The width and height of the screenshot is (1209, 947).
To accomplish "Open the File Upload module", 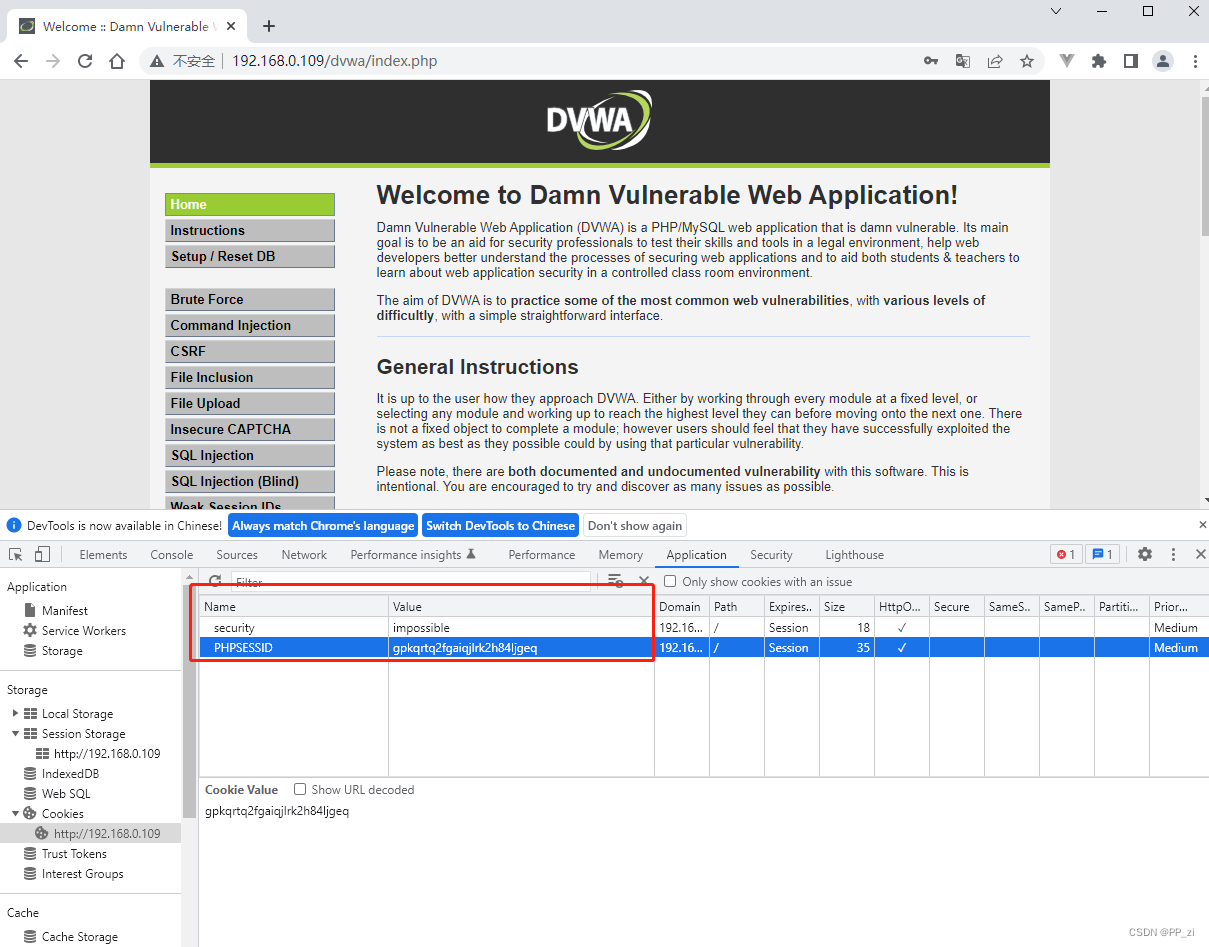I will click(250, 403).
